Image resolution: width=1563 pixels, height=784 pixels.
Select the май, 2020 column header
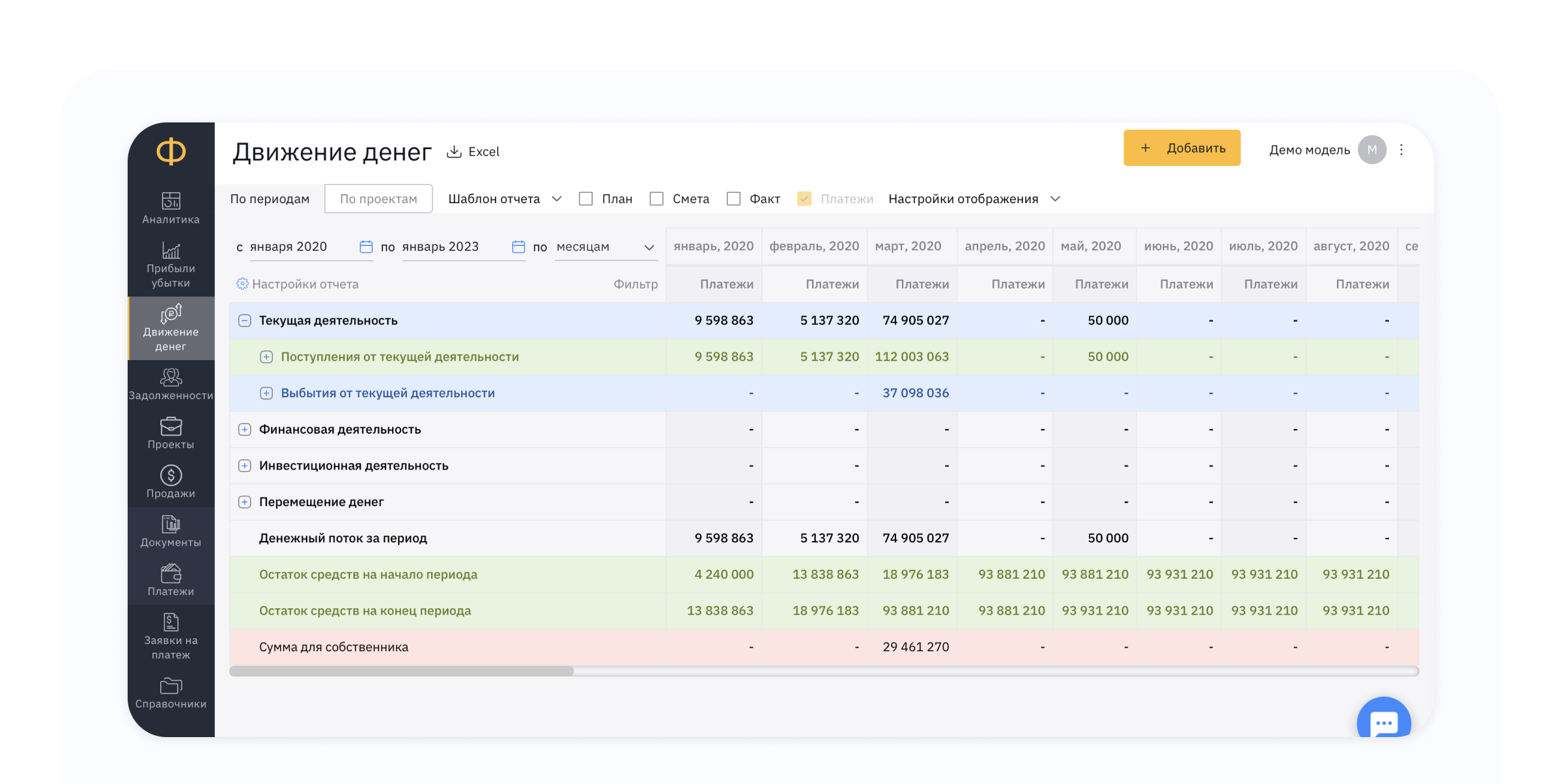coord(1094,246)
